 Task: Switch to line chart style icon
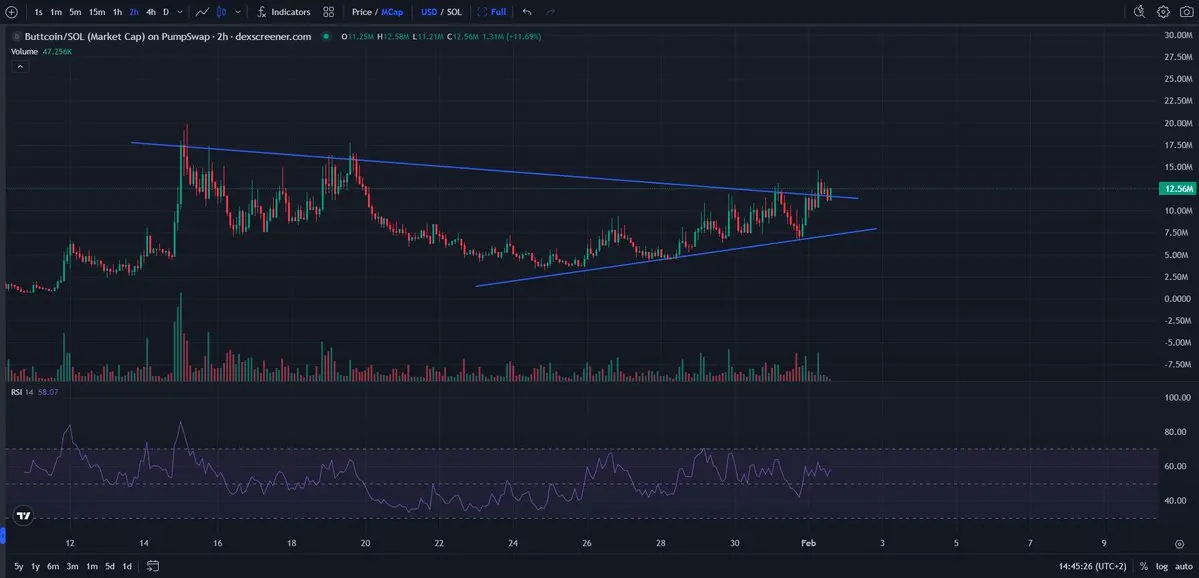[x=203, y=12]
